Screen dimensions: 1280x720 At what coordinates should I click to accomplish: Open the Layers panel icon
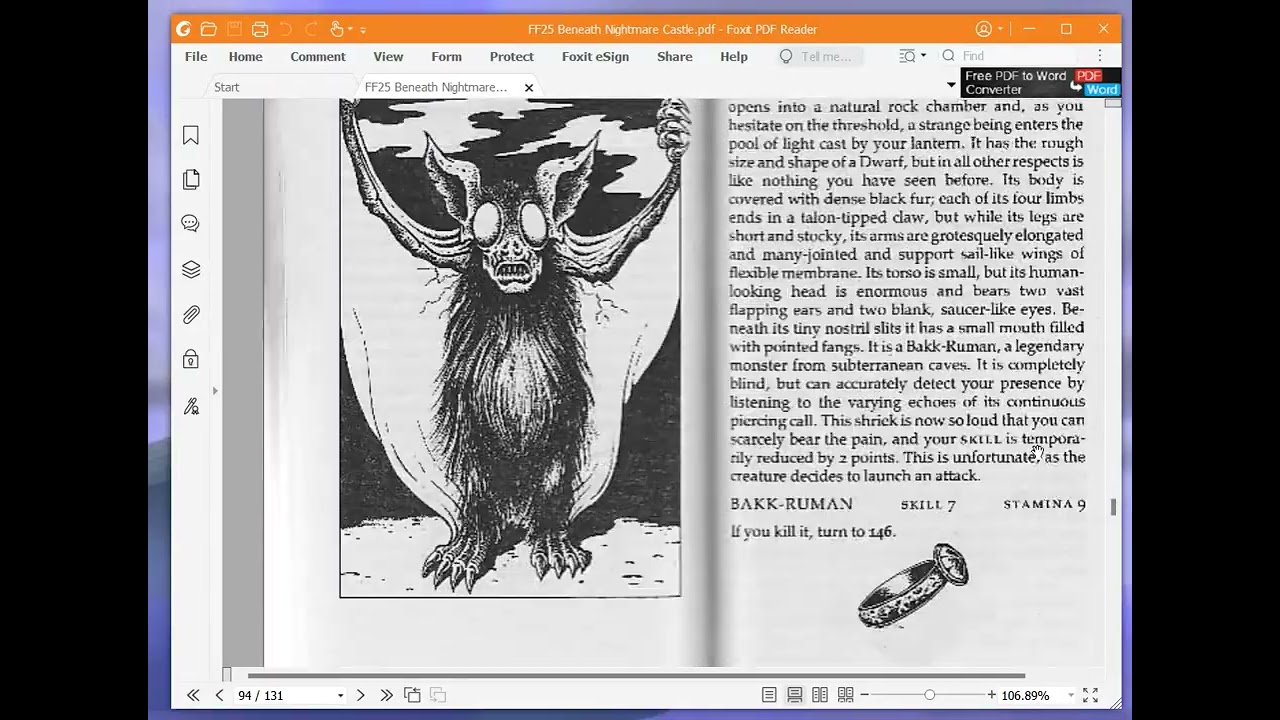click(x=191, y=269)
